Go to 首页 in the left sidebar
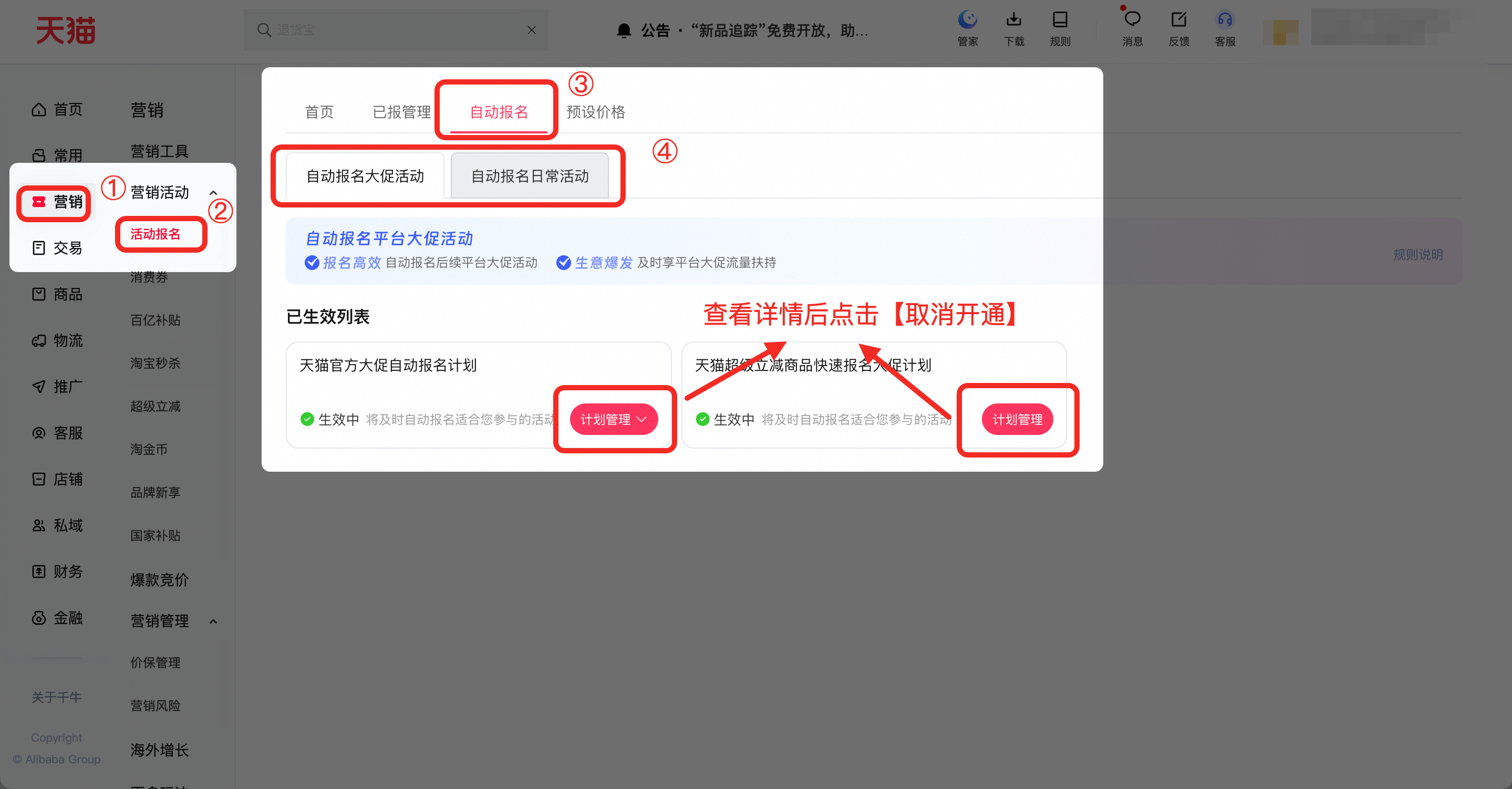The image size is (1512, 789). click(57, 110)
